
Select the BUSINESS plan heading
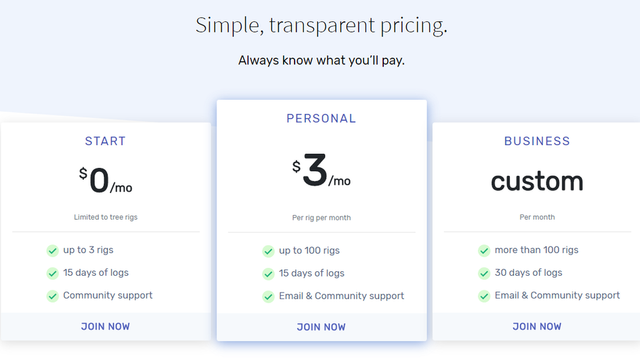pos(537,141)
